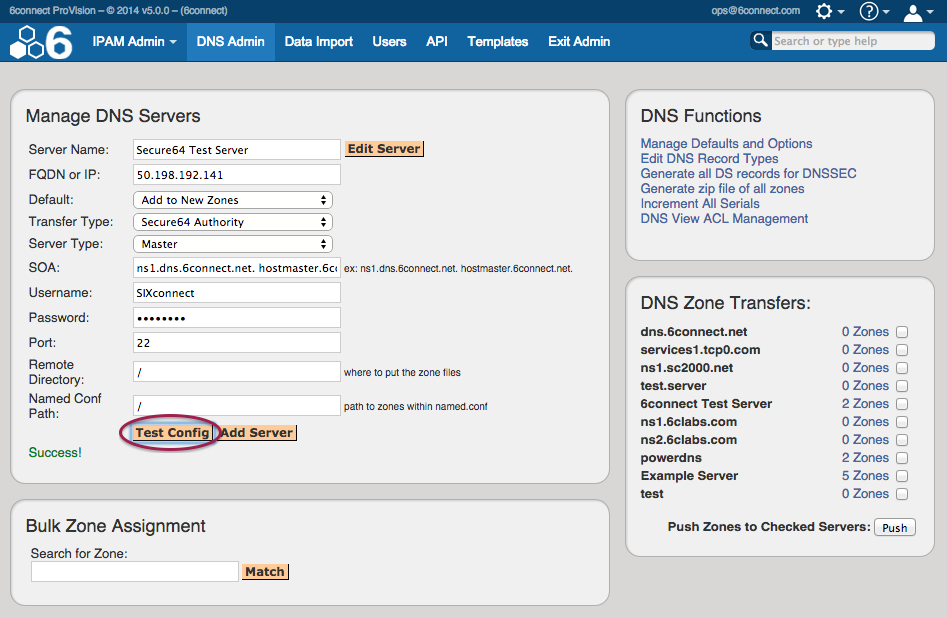This screenshot has height=618, width=947.
Task: Check the checkbox for server named test
Action: 902,494
